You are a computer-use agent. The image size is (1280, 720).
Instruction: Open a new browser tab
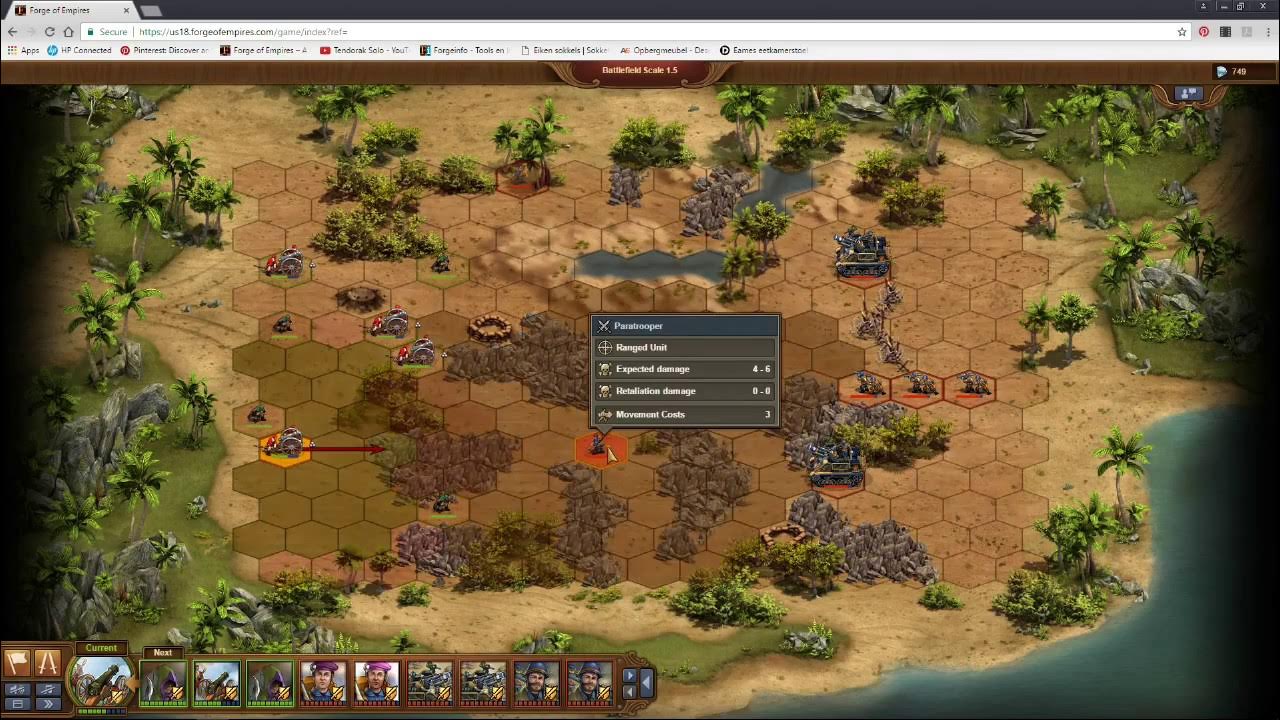pos(150,10)
